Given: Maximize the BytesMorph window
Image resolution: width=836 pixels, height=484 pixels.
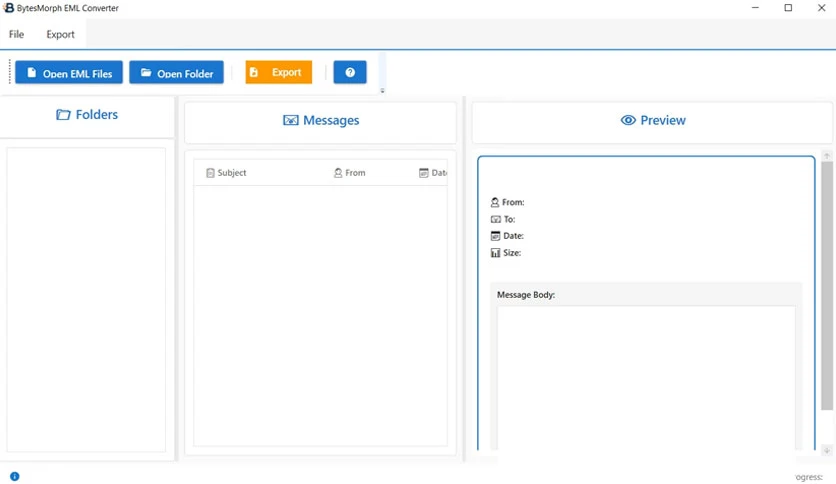Looking at the screenshot, I should pos(788,8).
